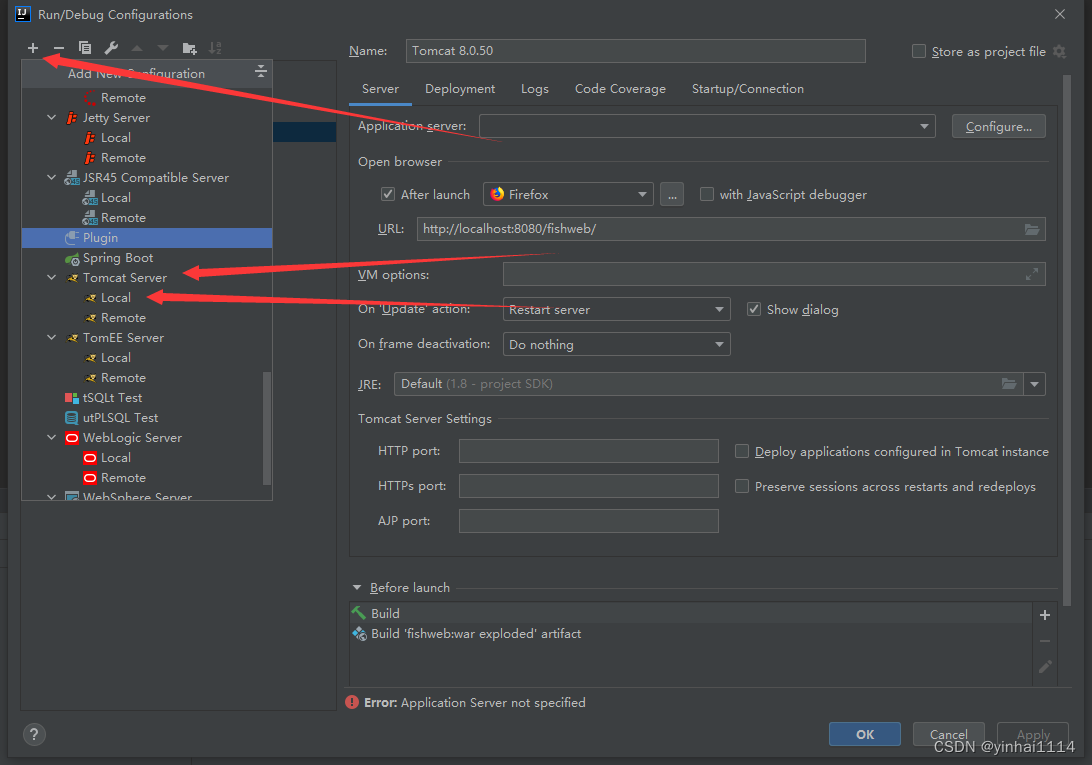Screen dimensions: 1092x765
Task: Click plus icon in Before launch panel
Action: [1045, 615]
